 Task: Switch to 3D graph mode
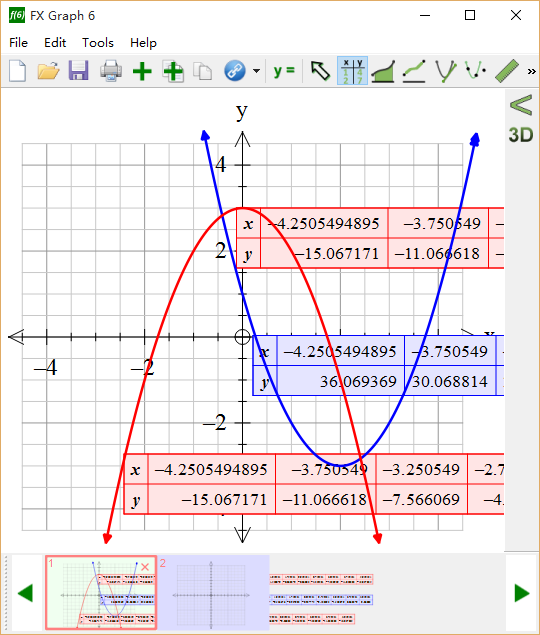(521, 135)
